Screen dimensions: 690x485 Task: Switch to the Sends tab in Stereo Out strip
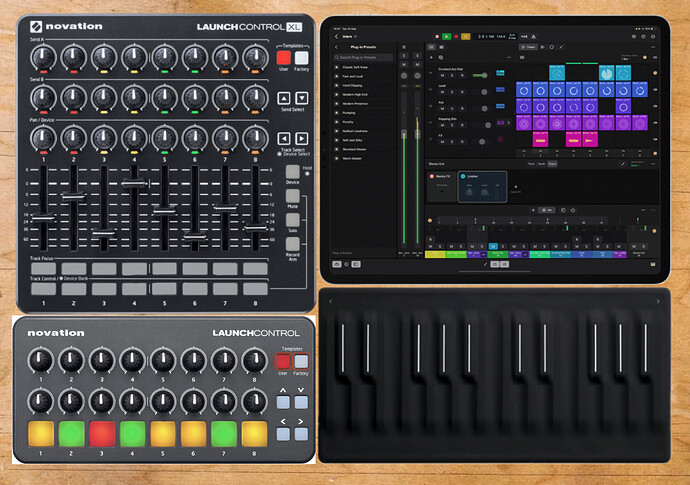pos(542,164)
